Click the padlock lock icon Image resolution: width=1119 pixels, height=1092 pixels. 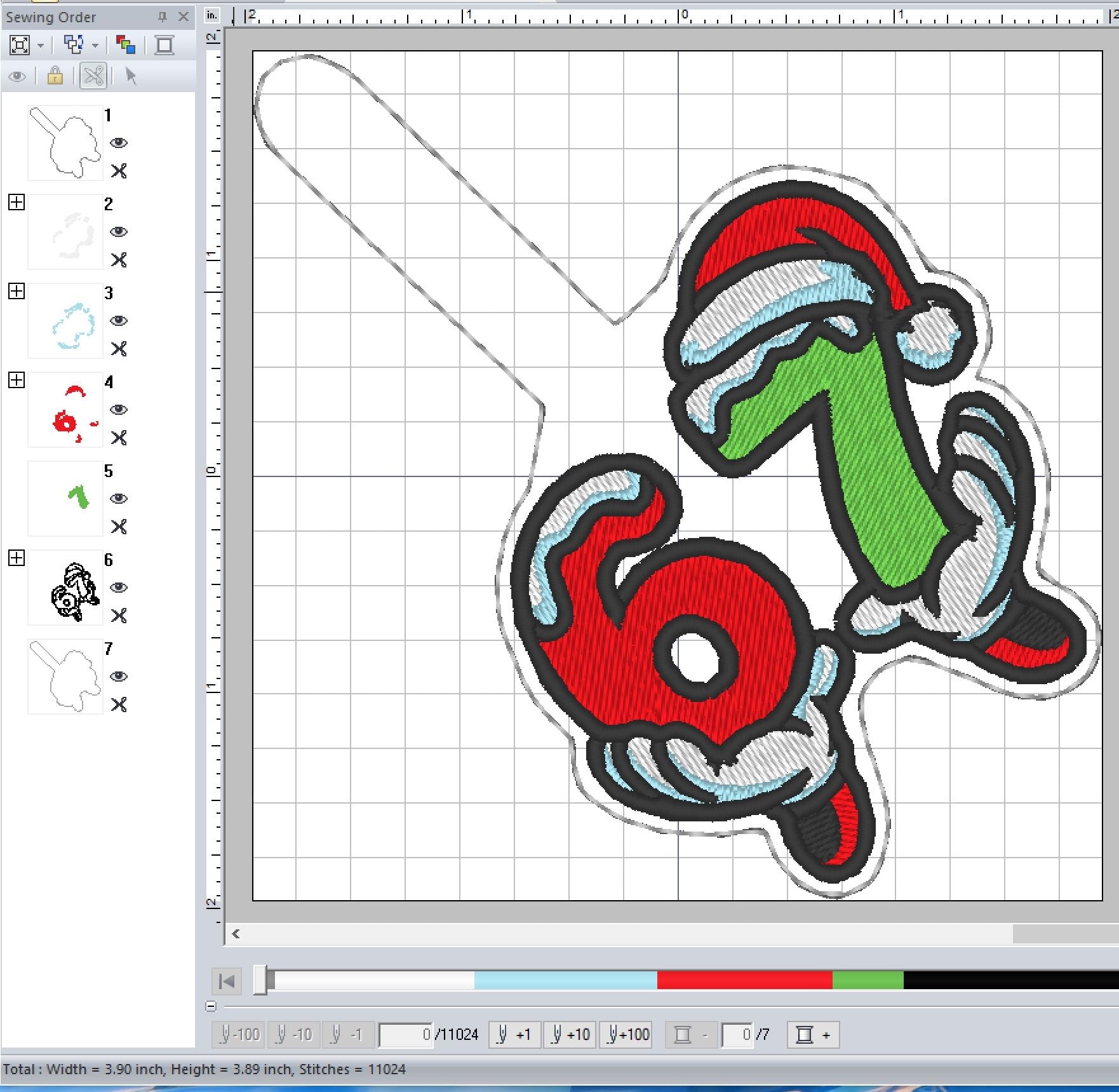[x=55, y=76]
